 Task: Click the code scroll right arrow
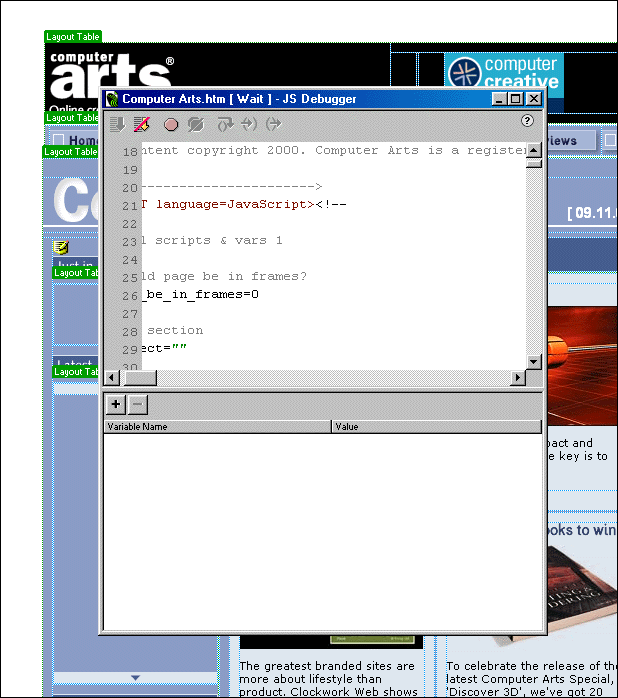pos(518,378)
